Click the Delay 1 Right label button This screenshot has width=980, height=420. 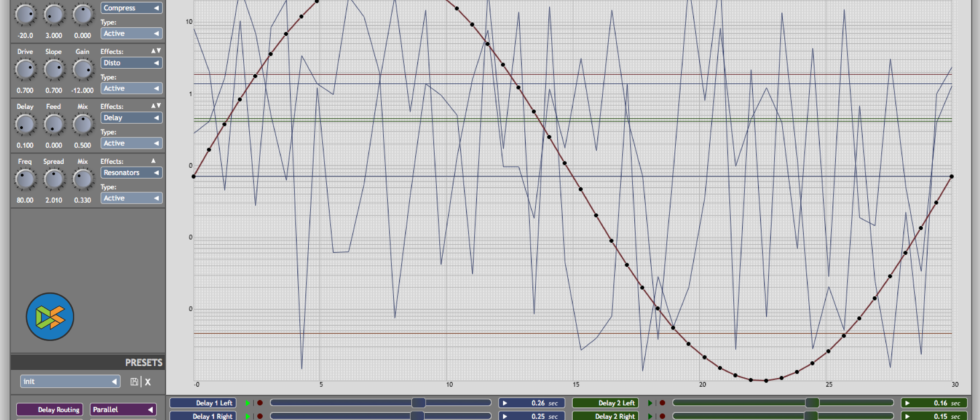pyautogui.click(x=203, y=416)
